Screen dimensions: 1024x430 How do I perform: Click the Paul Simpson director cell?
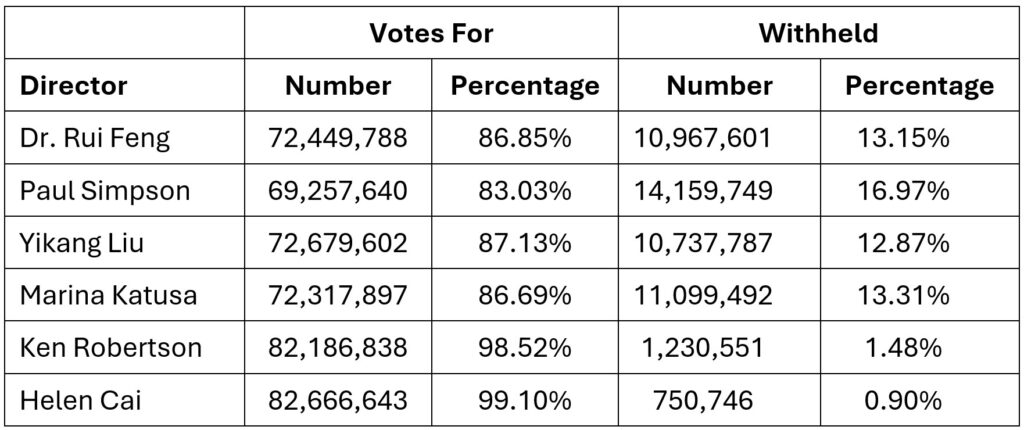[x=104, y=191]
